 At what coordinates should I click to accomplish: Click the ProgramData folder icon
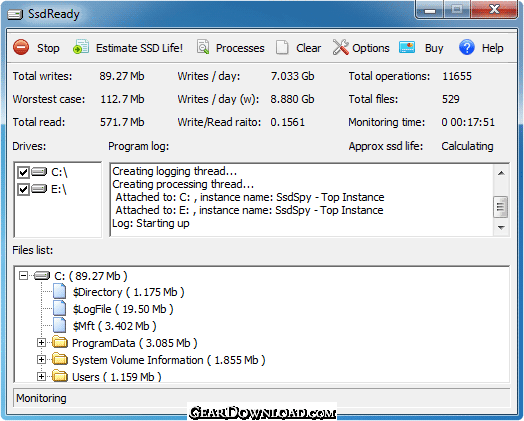[x=60, y=342]
